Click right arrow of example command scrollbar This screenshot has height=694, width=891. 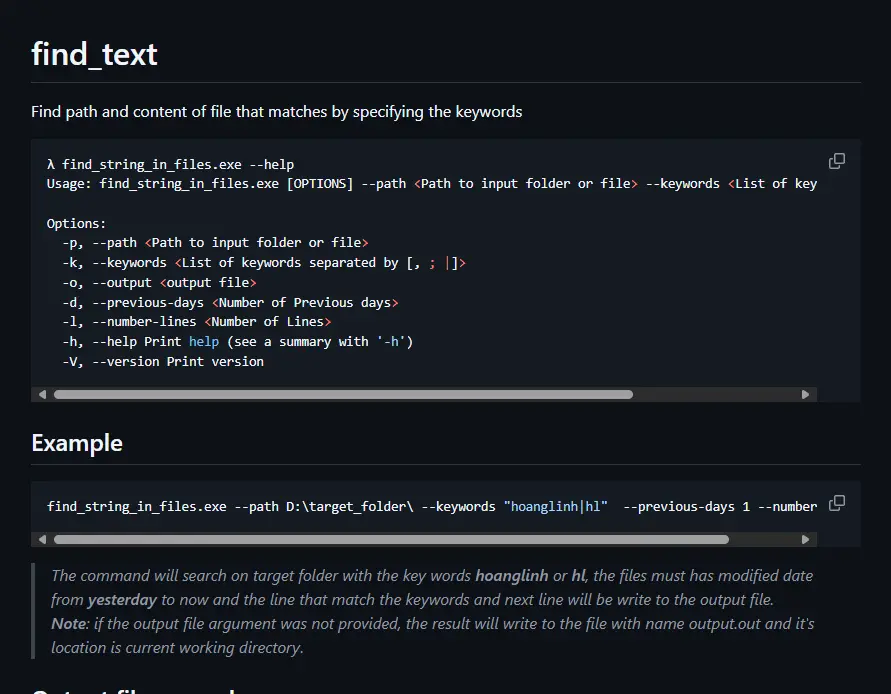tap(805, 539)
